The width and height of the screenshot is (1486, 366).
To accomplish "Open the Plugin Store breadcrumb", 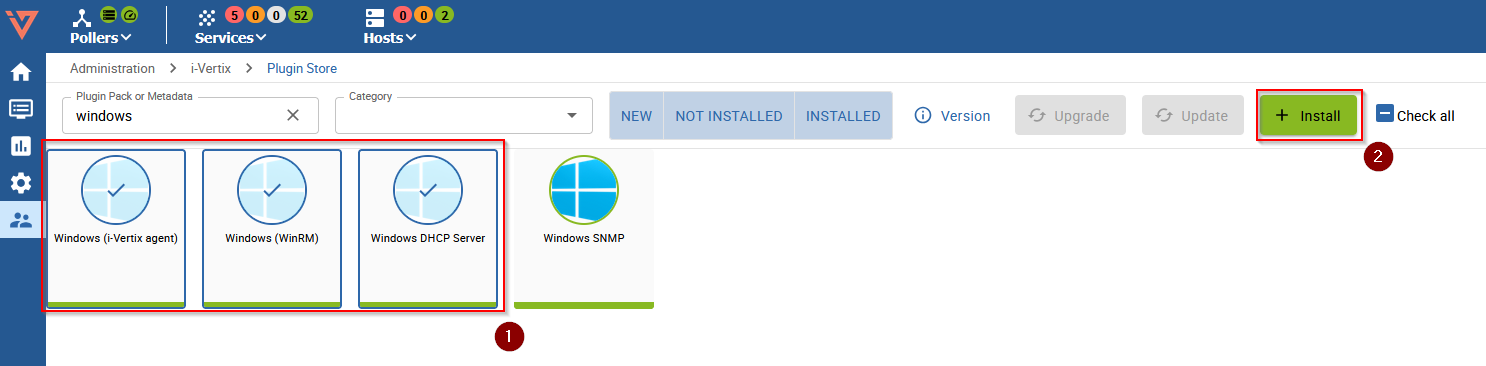I will 302,69.
